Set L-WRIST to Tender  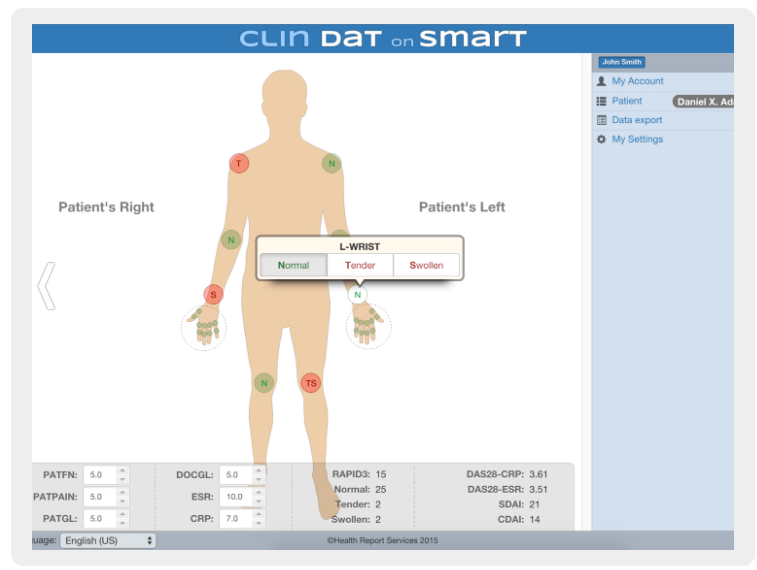point(360,265)
